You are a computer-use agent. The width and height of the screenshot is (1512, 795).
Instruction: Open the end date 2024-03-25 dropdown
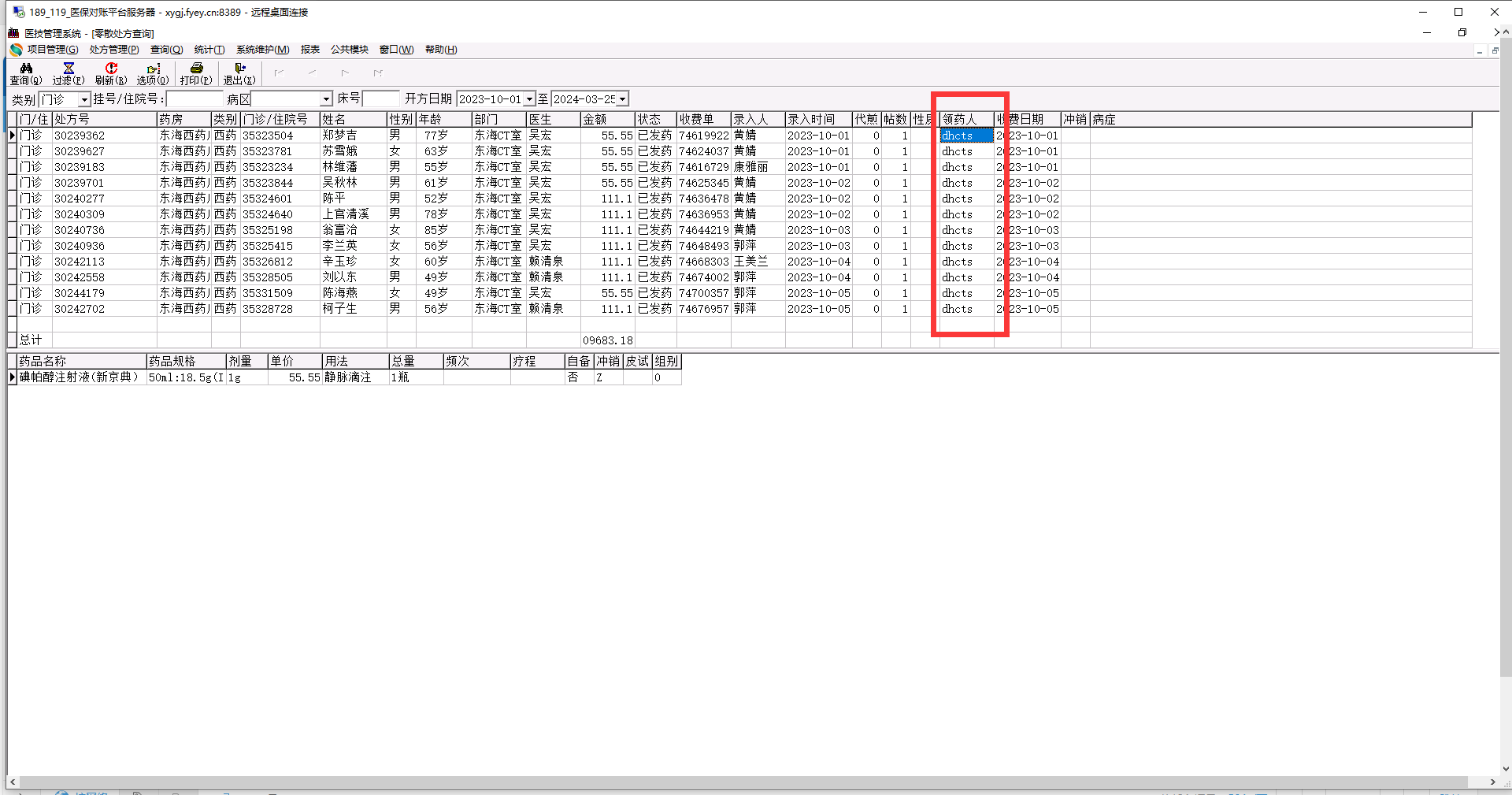point(622,99)
